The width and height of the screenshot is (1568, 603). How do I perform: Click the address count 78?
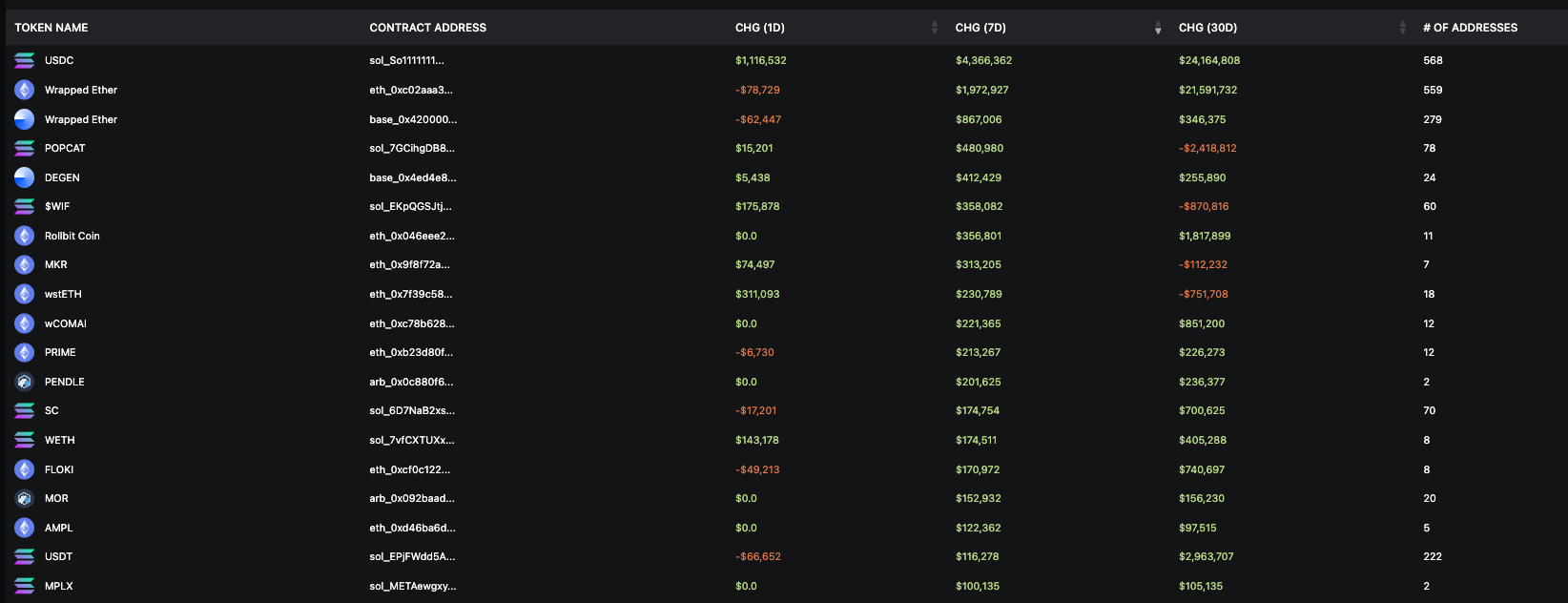1429,148
